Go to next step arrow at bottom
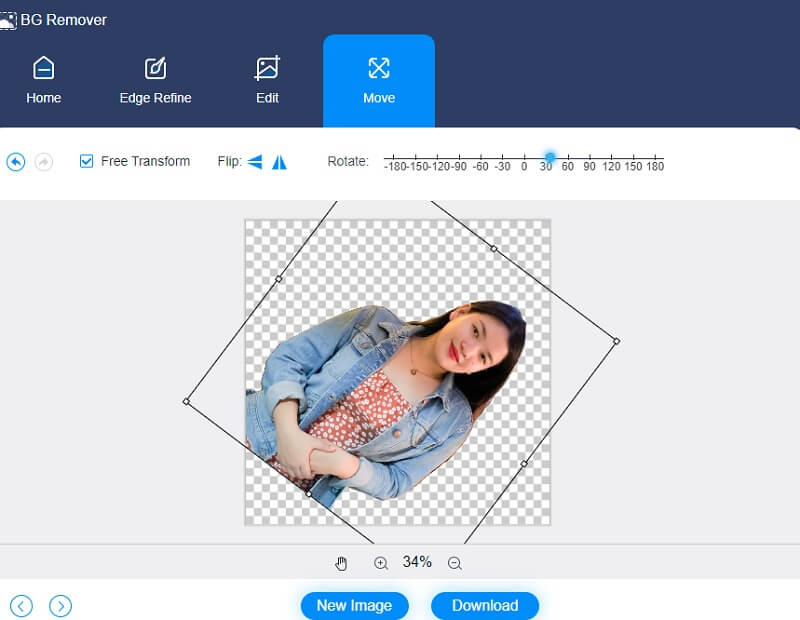This screenshot has width=800, height=620. (x=61, y=605)
